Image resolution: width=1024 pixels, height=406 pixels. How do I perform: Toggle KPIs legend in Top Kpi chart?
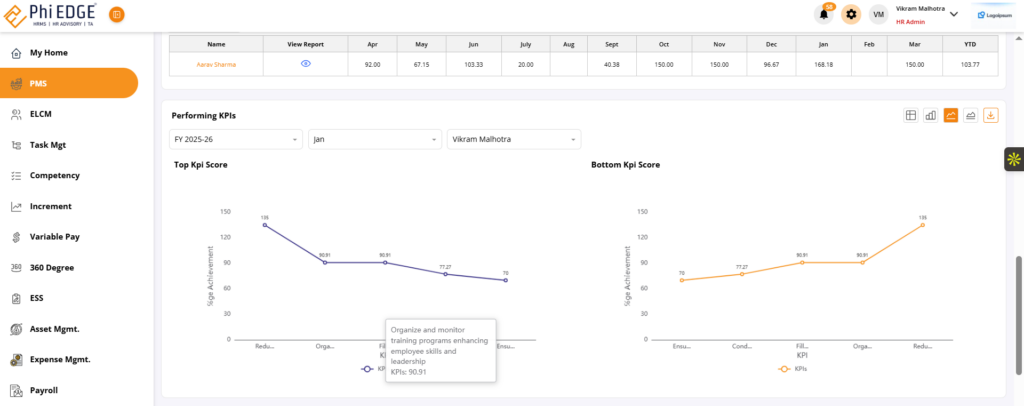tap(373, 369)
